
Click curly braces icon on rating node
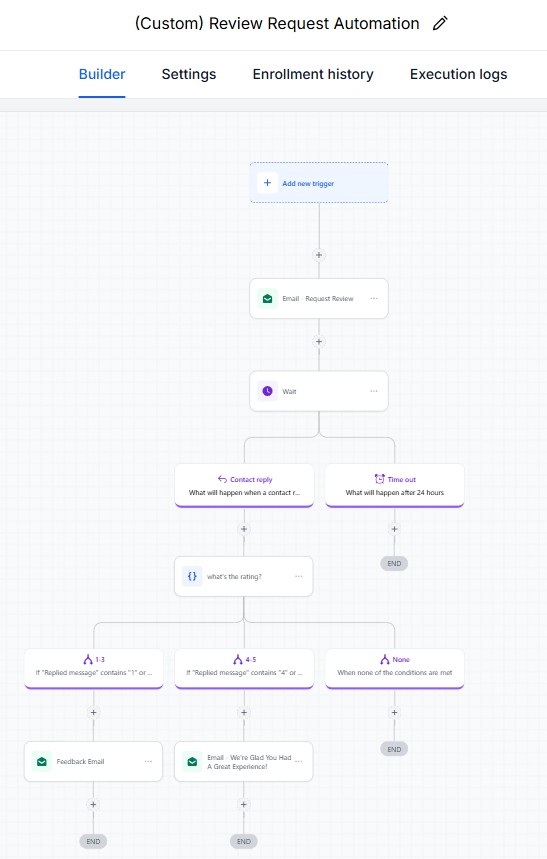[x=192, y=576]
